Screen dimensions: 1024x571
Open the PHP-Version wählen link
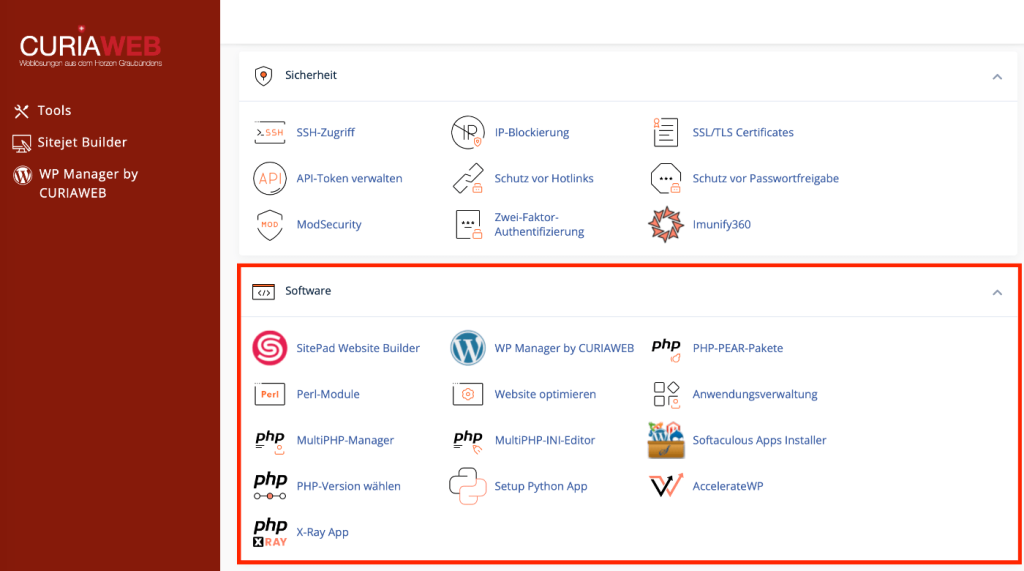pyautogui.click(x=349, y=486)
